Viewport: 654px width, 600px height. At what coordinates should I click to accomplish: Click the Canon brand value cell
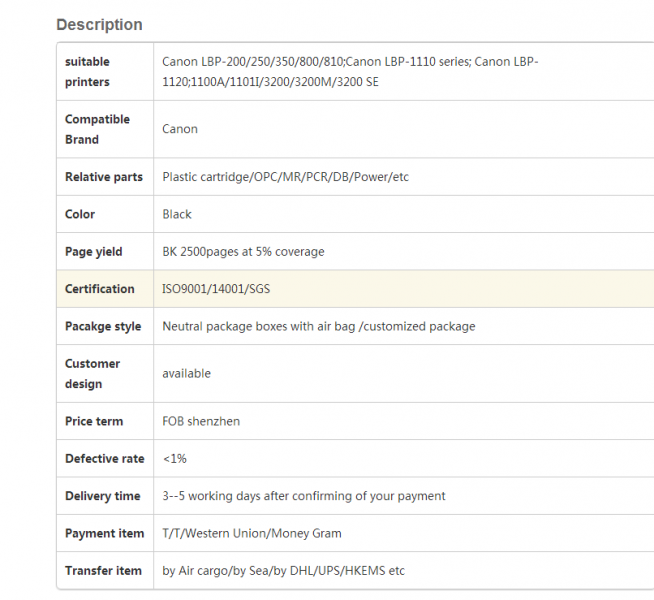[x=404, y=129]
